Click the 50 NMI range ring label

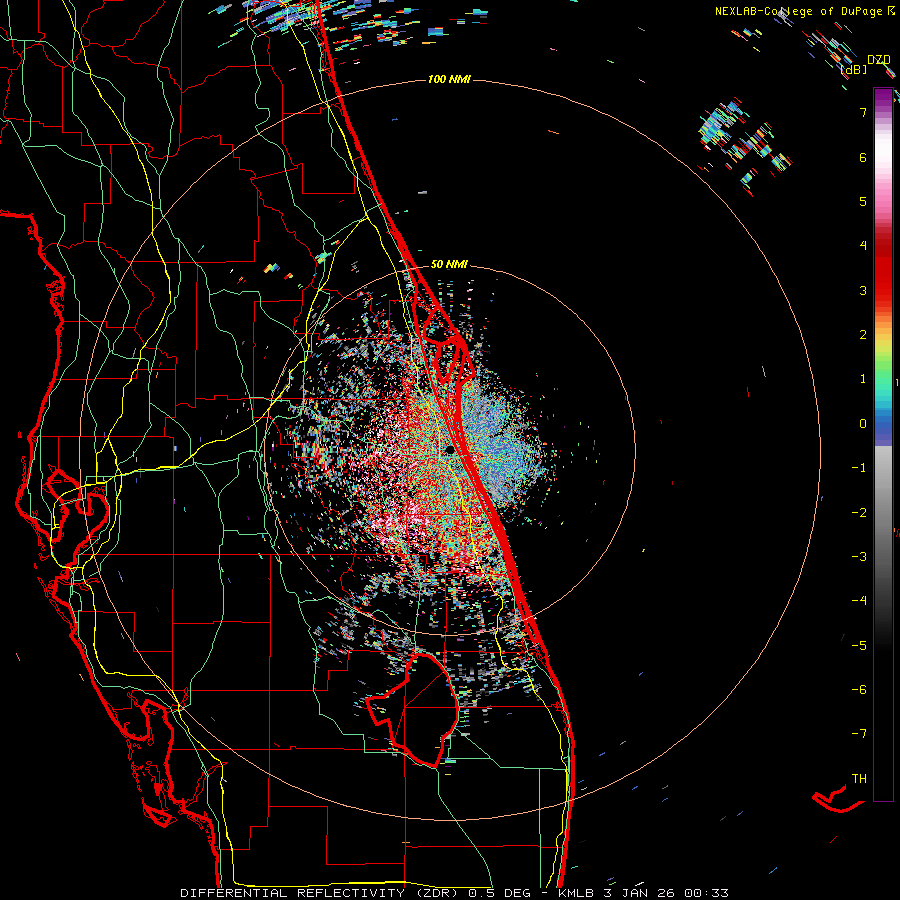click(449, 264)
